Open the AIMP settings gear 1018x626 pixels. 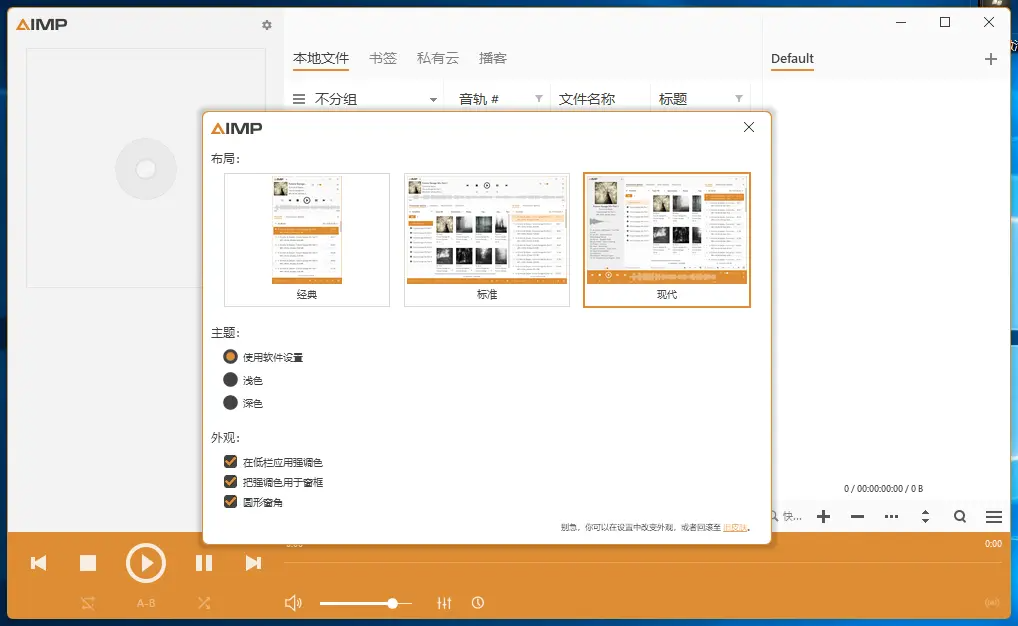pyautogui.click(x=266, y=25)
